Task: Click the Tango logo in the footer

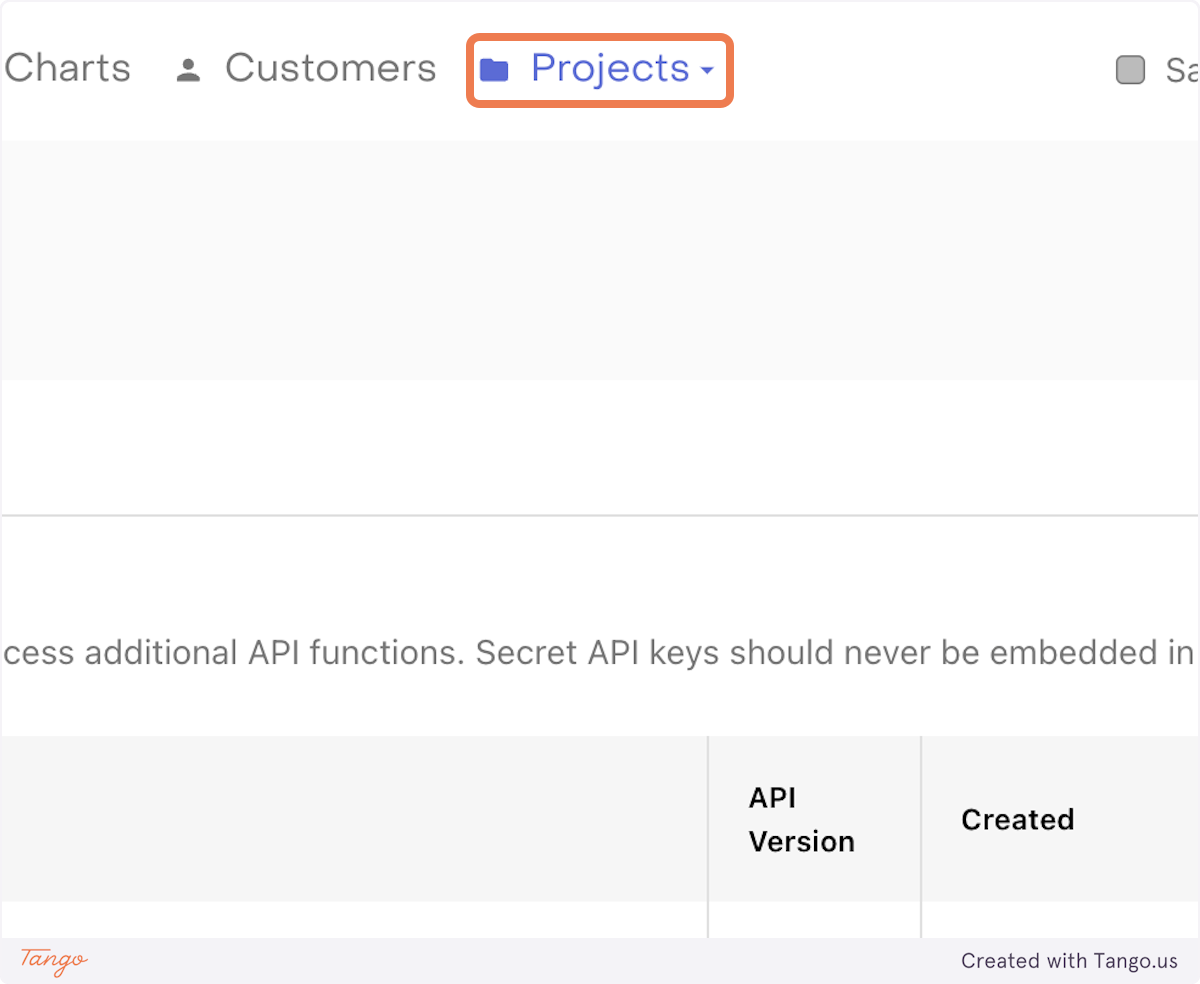Action: (x=54, y=961)
